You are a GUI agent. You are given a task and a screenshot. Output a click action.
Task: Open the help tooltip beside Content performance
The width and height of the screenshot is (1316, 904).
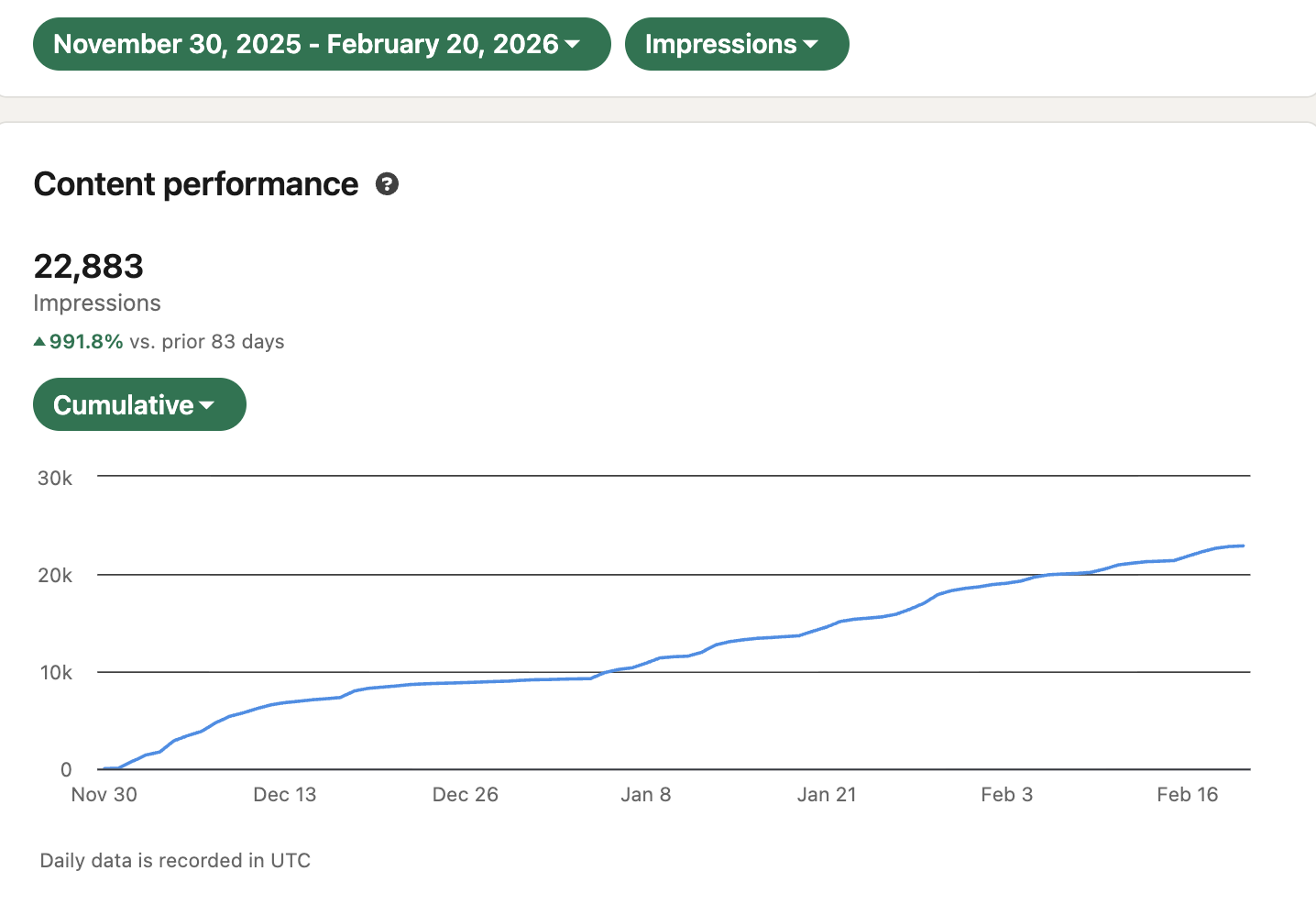388,184
